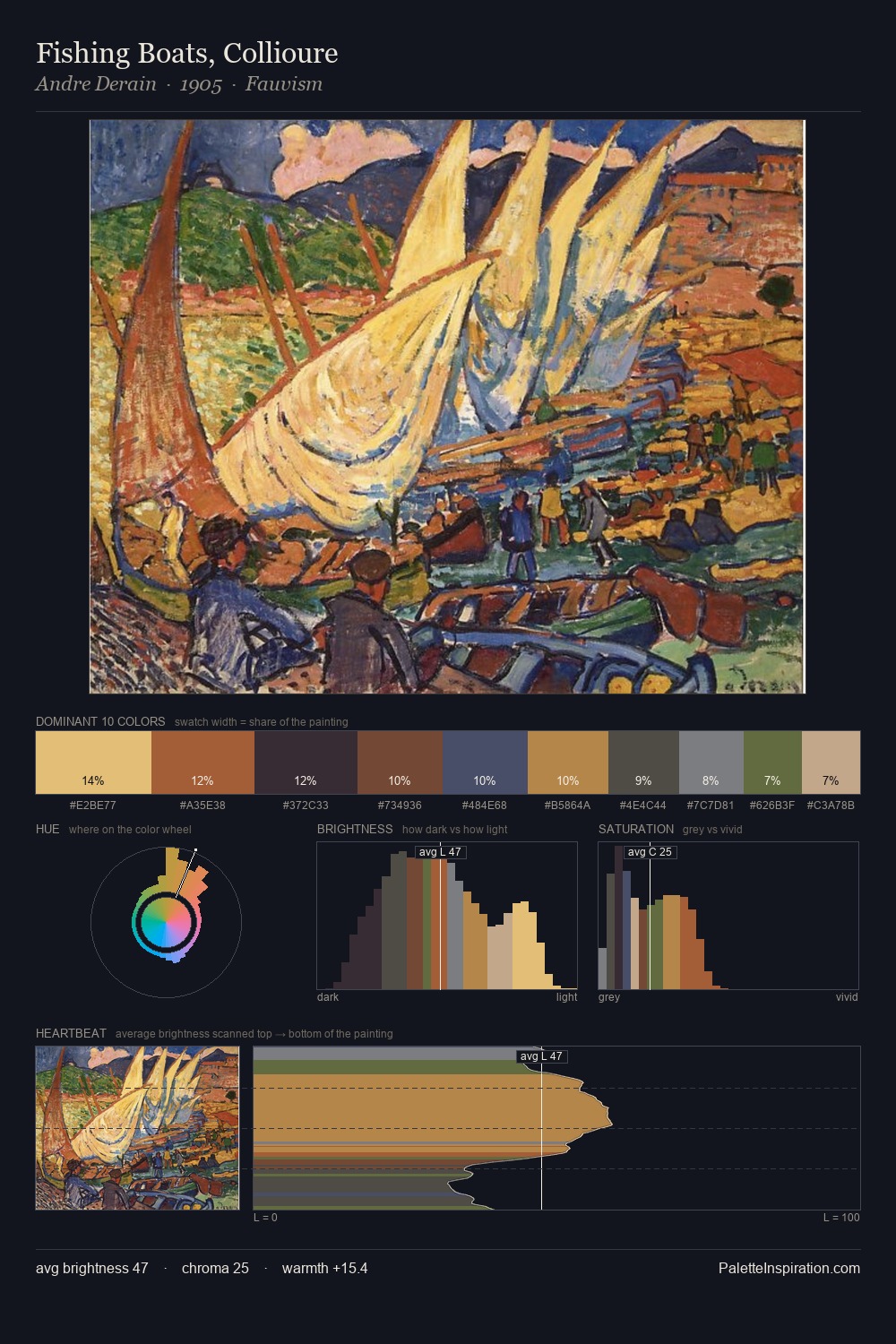Image resolution: width=896 pixels, height=1344 pixels.
Task: Open the main Fishing Boats painting image
Action: [447, 407]
